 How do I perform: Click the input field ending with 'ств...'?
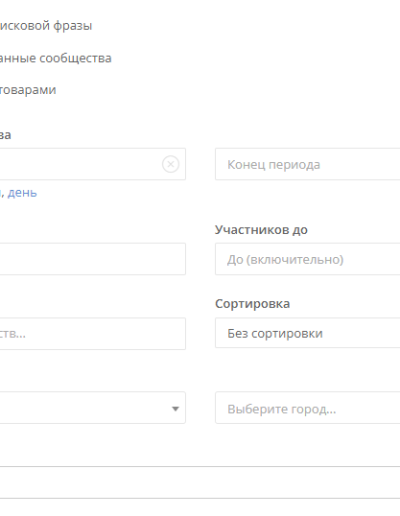(x=93, y=334)
